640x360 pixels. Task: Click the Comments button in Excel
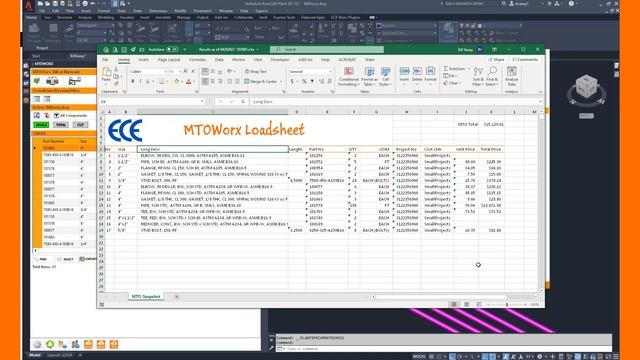click(x=525, y=60)
